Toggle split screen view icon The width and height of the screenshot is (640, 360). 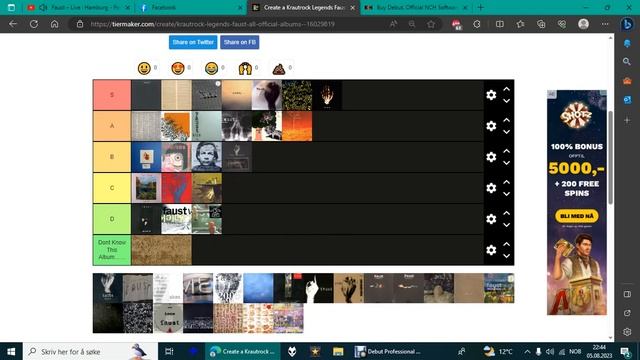point(500,24)
